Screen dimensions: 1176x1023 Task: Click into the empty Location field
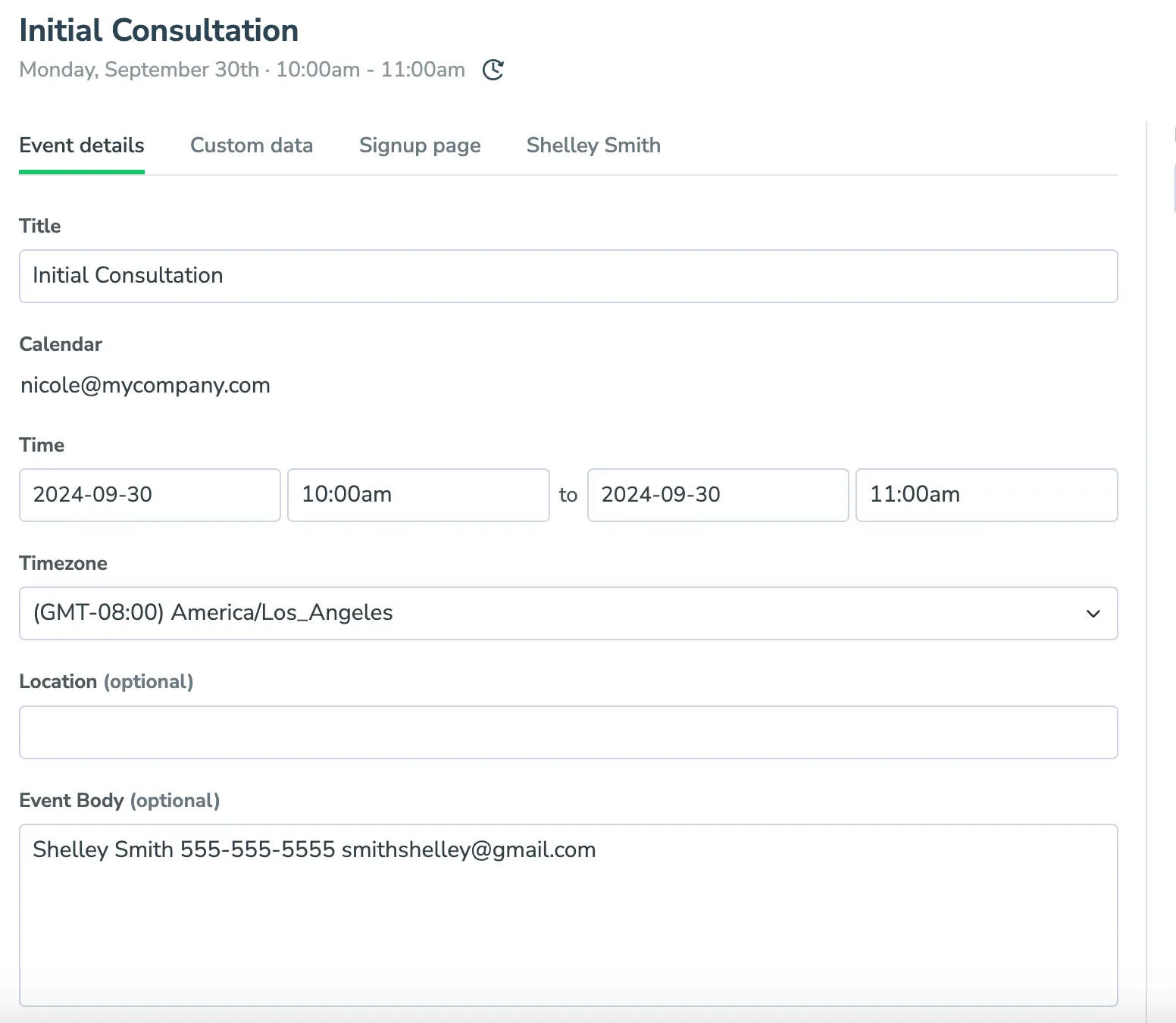568,732
